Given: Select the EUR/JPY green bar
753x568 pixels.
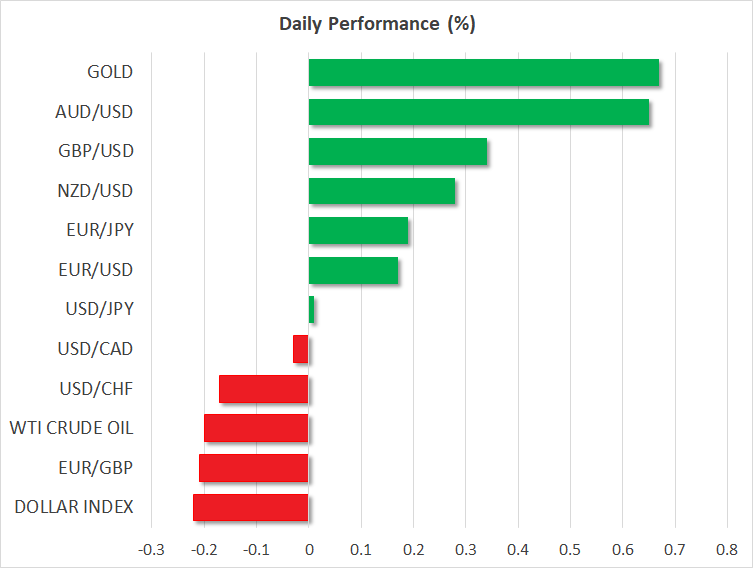Looking at the screenshot, I should [358, 231].
